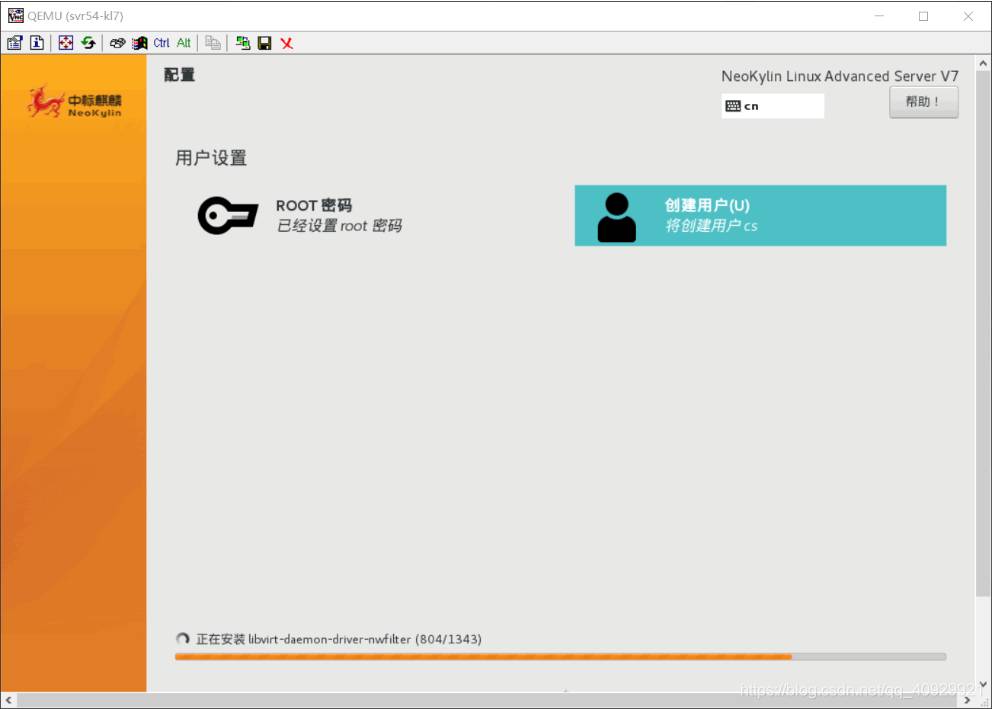
Task: Click the 帮助! help button
Action: (923, 102)
